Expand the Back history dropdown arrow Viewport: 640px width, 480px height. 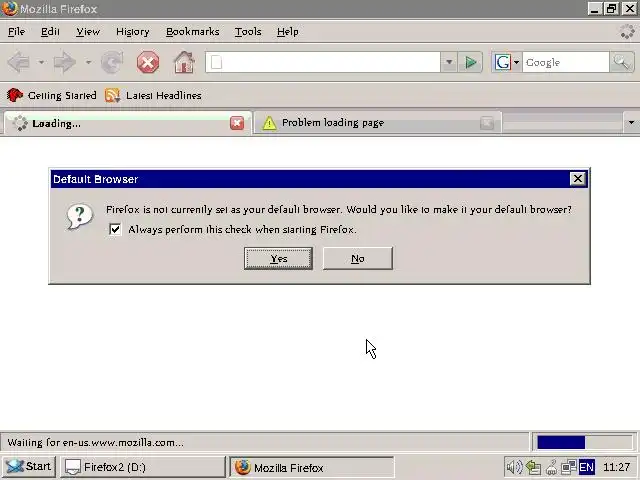(41, 62)
